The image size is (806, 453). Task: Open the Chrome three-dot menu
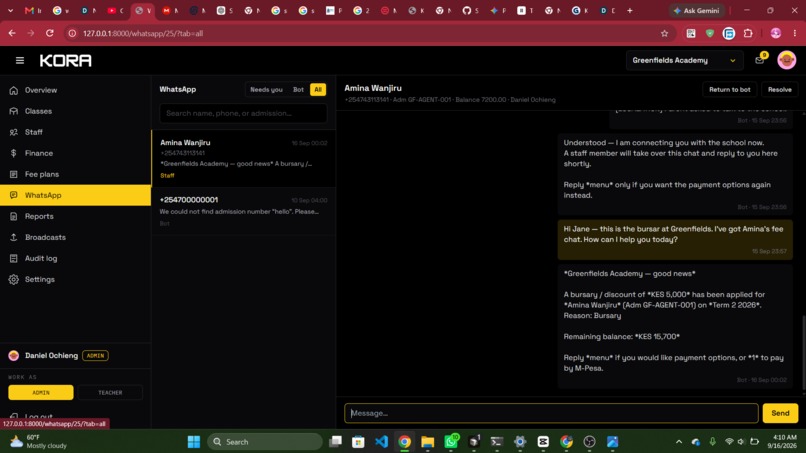[795, 33]
